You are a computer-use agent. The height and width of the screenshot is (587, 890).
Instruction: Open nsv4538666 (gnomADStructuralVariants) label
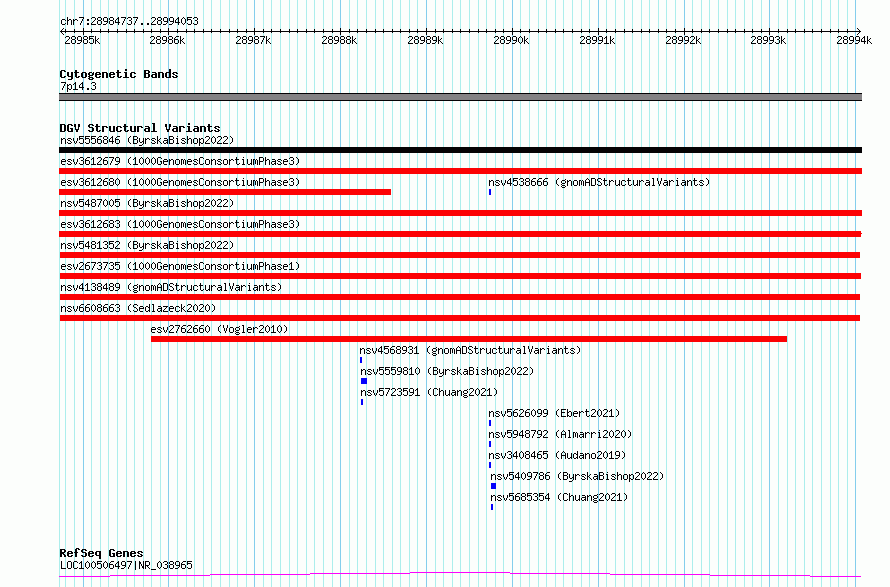pyautogui.click(x=599, y=182)
